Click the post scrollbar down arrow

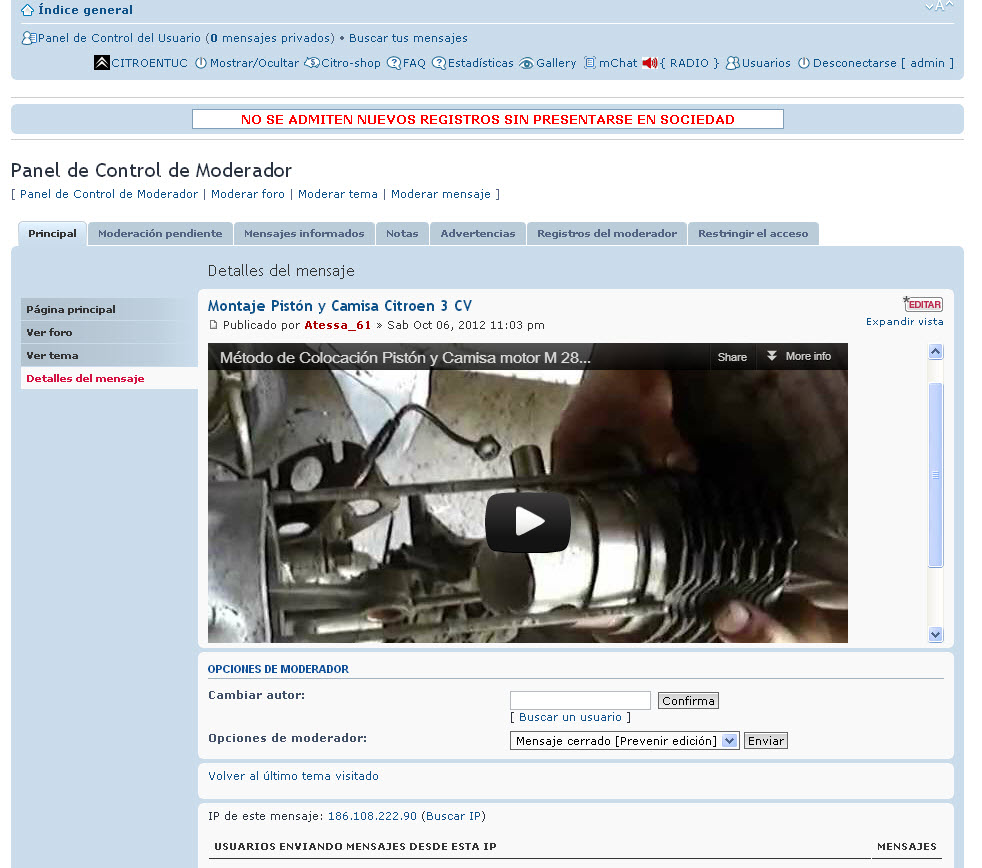point(936,634)
